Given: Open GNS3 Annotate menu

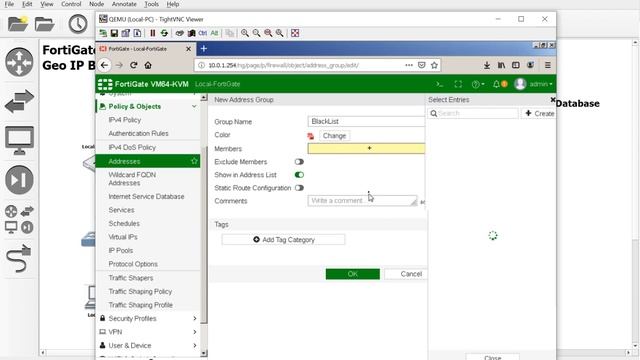Looking at the screenshot, I should (x=124, y=4).
